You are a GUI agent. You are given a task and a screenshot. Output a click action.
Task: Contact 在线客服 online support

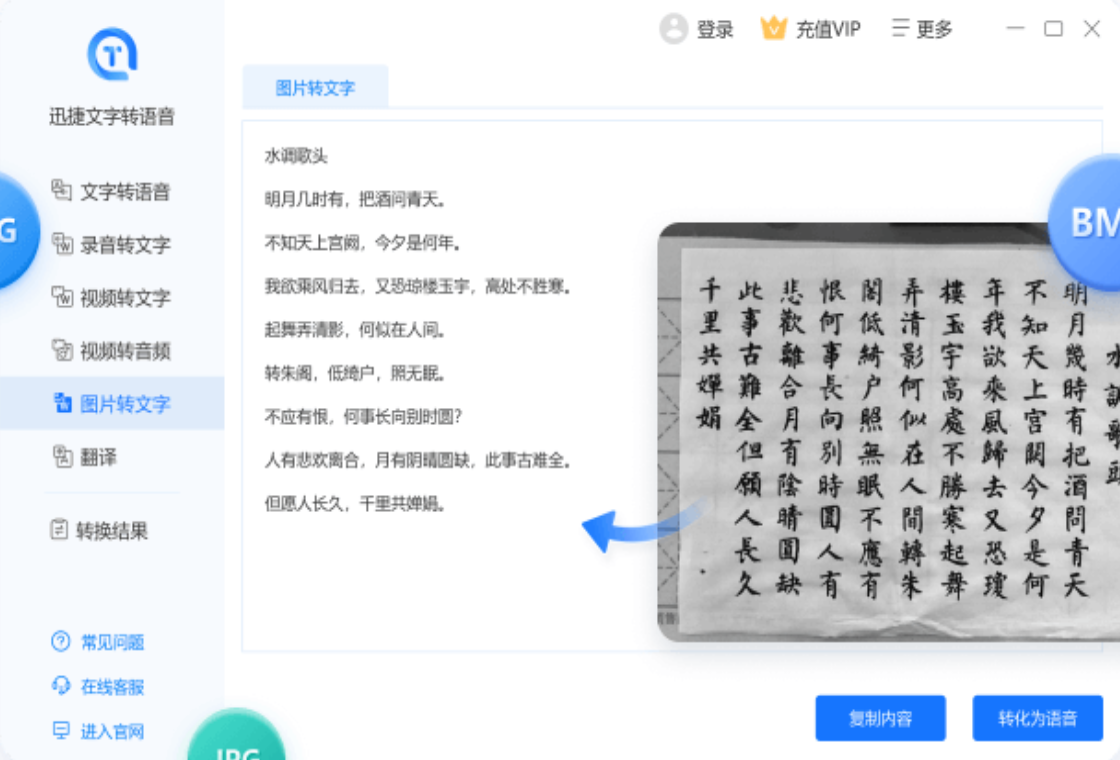click(102, 687)
